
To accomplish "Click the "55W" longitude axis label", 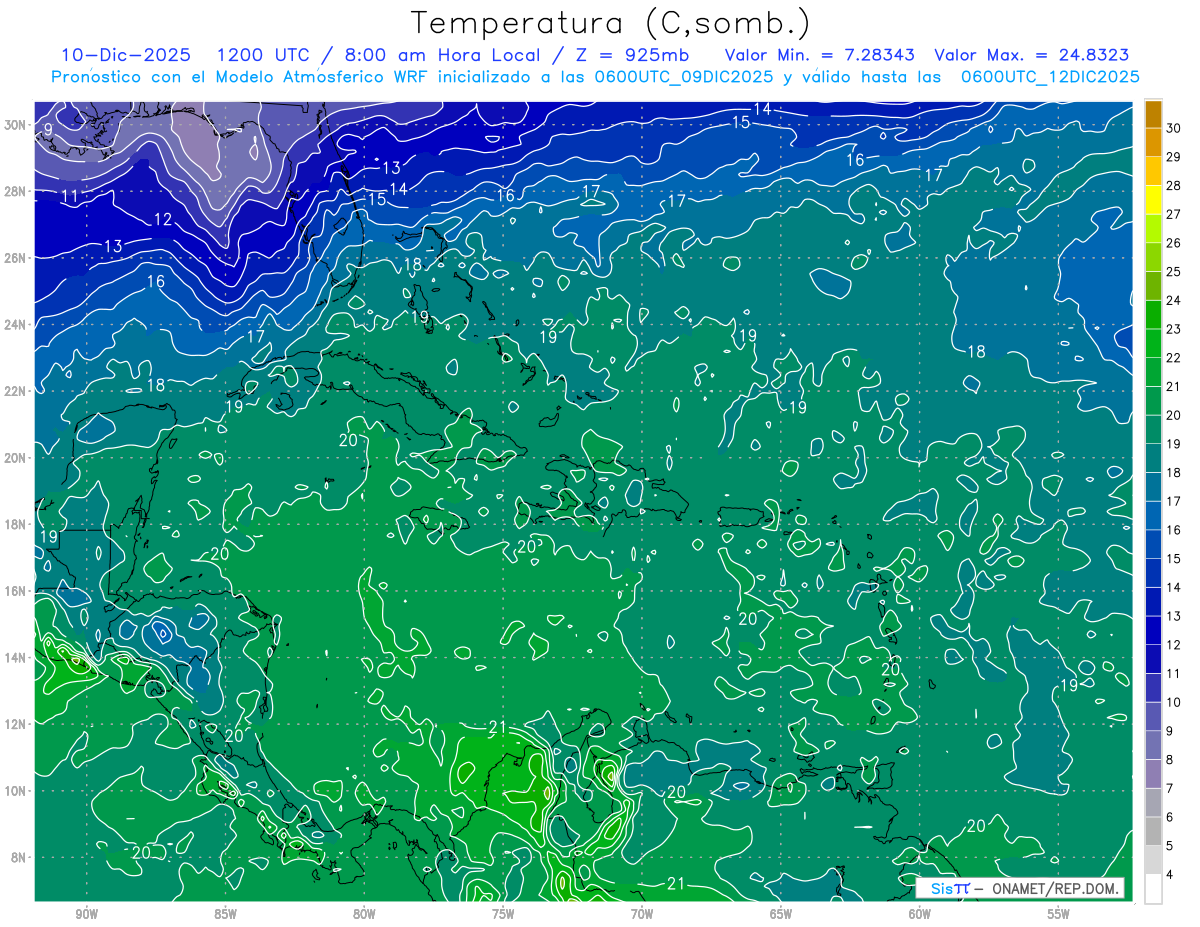I will click(x=1059, y=913).
